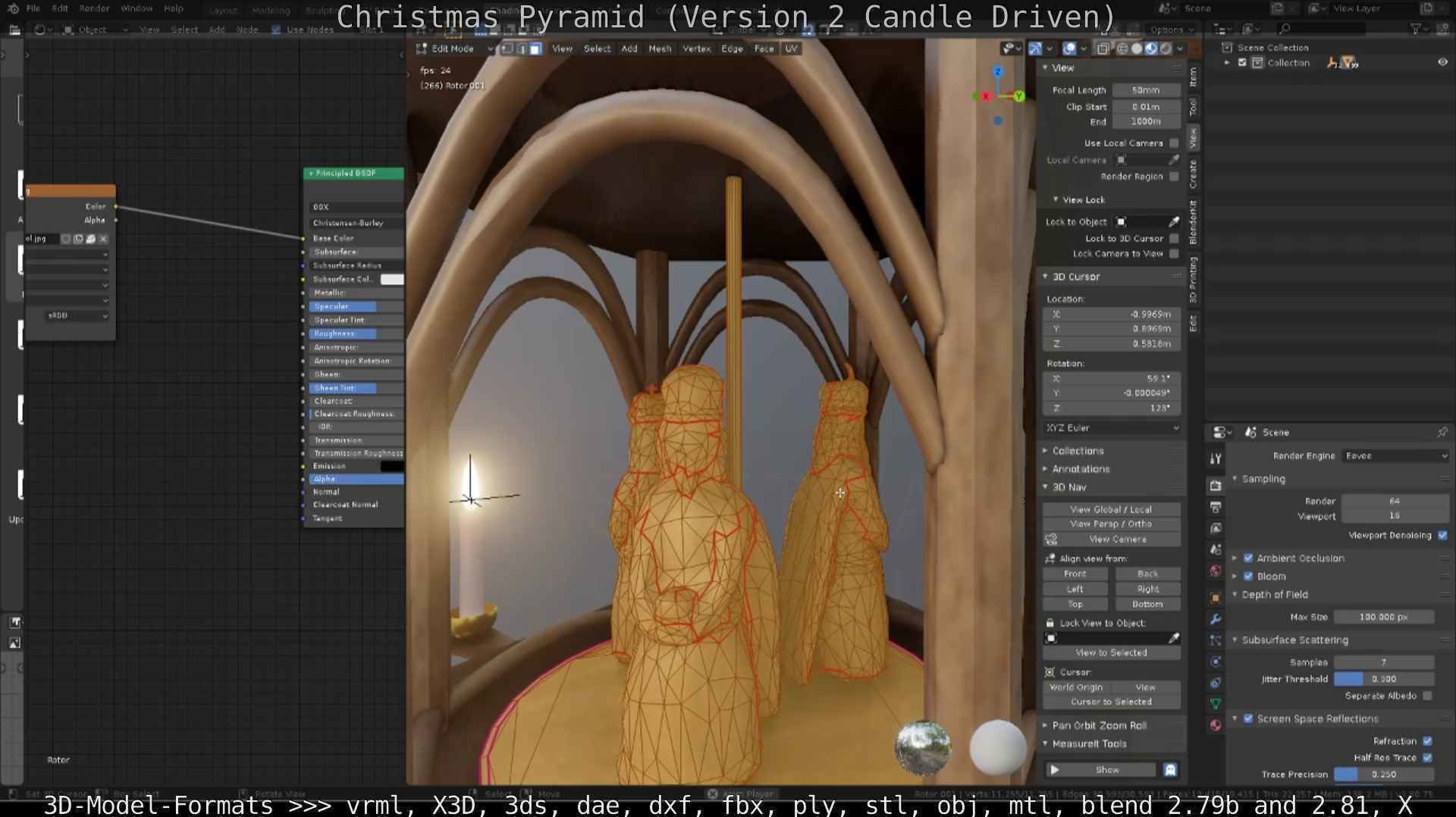The image size is (1456, 817).
Task: Enable Lock Camera to View checkbox
Action: coord(1174,254)
